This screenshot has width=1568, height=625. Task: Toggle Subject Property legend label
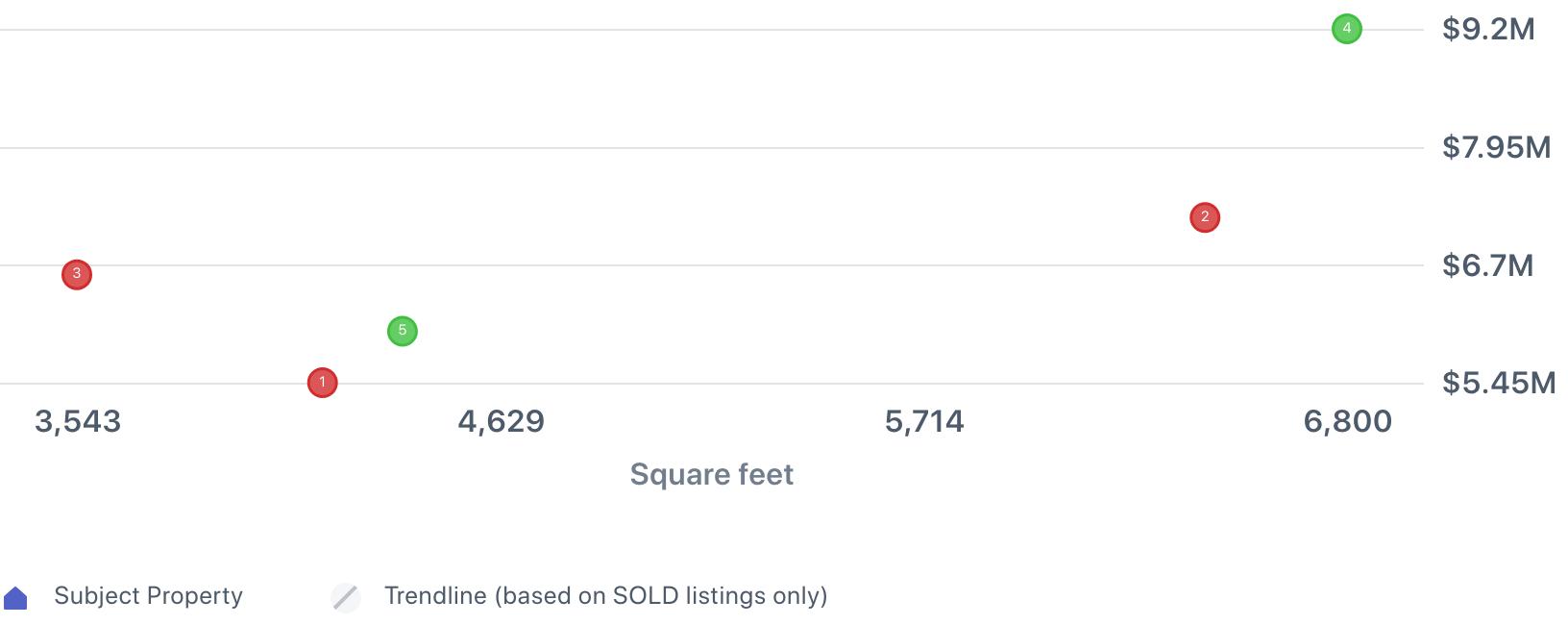[x=148, y=596]
